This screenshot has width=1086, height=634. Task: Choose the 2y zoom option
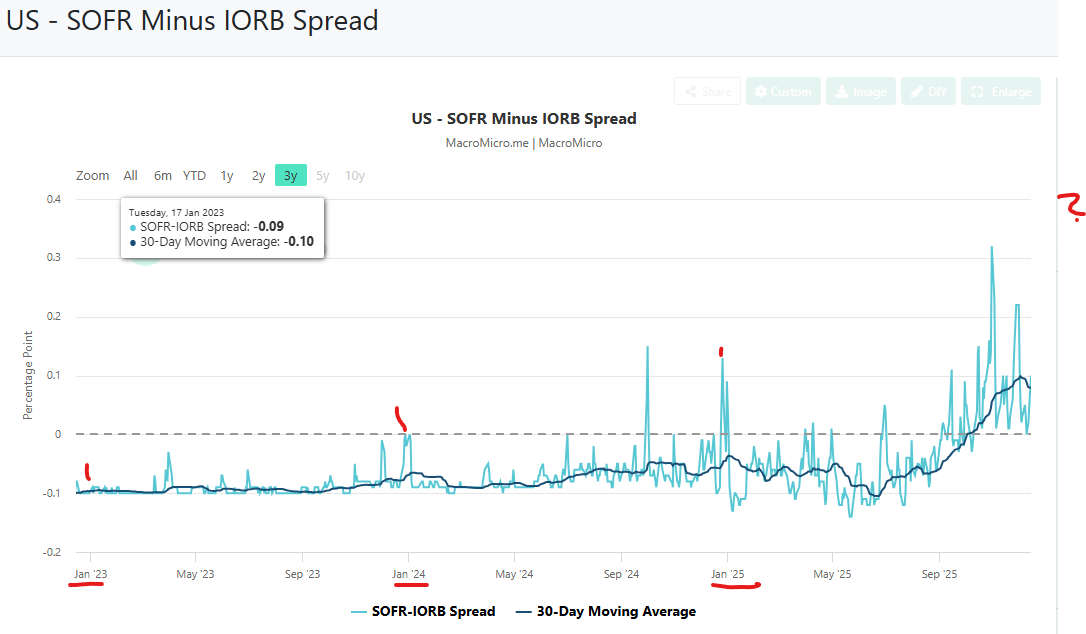(x=258, y=176)
